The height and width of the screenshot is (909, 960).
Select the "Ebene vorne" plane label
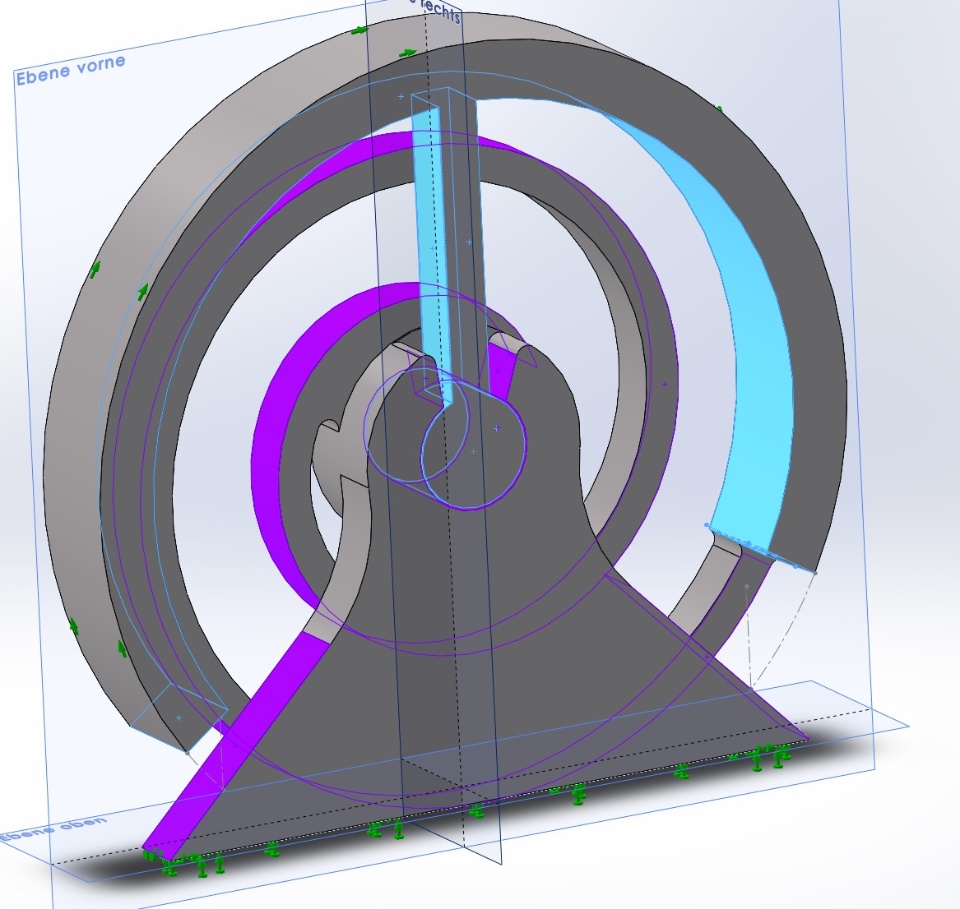tap(70, 70)
